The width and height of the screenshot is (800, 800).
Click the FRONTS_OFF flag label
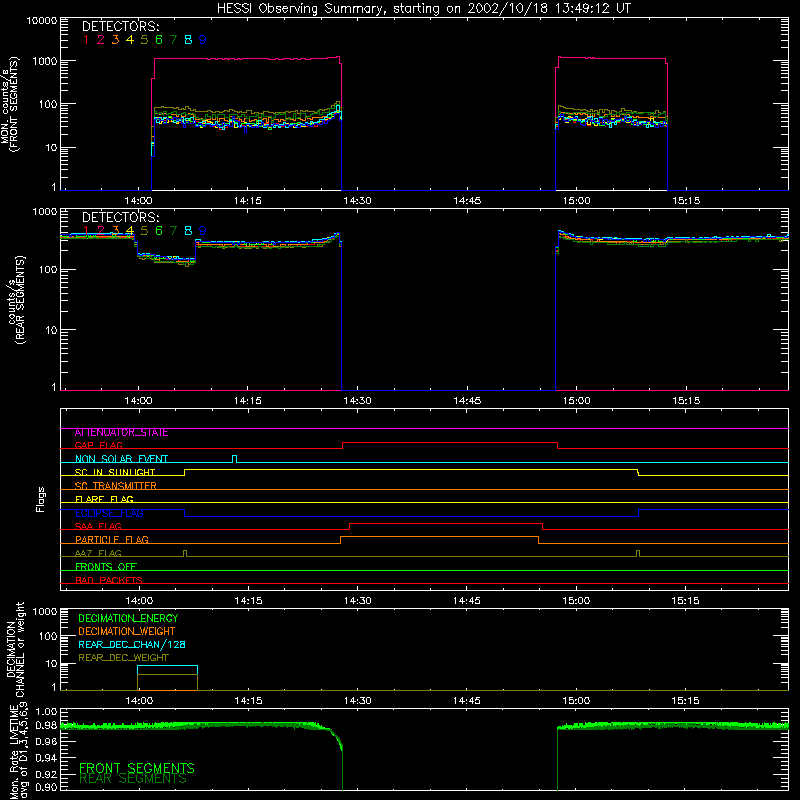point(106,567)
